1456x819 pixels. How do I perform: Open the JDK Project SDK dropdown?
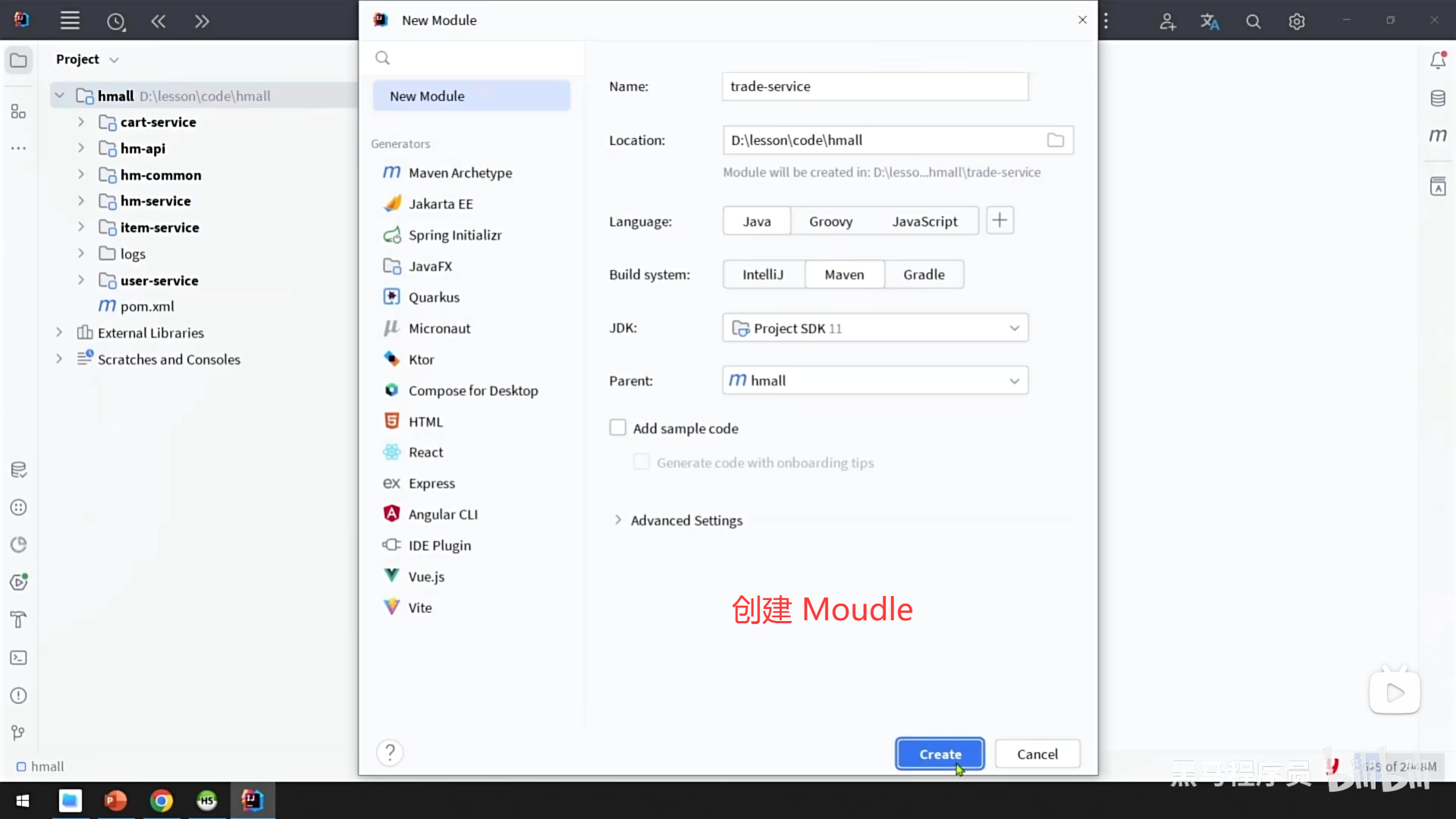[x=875, y=328]
